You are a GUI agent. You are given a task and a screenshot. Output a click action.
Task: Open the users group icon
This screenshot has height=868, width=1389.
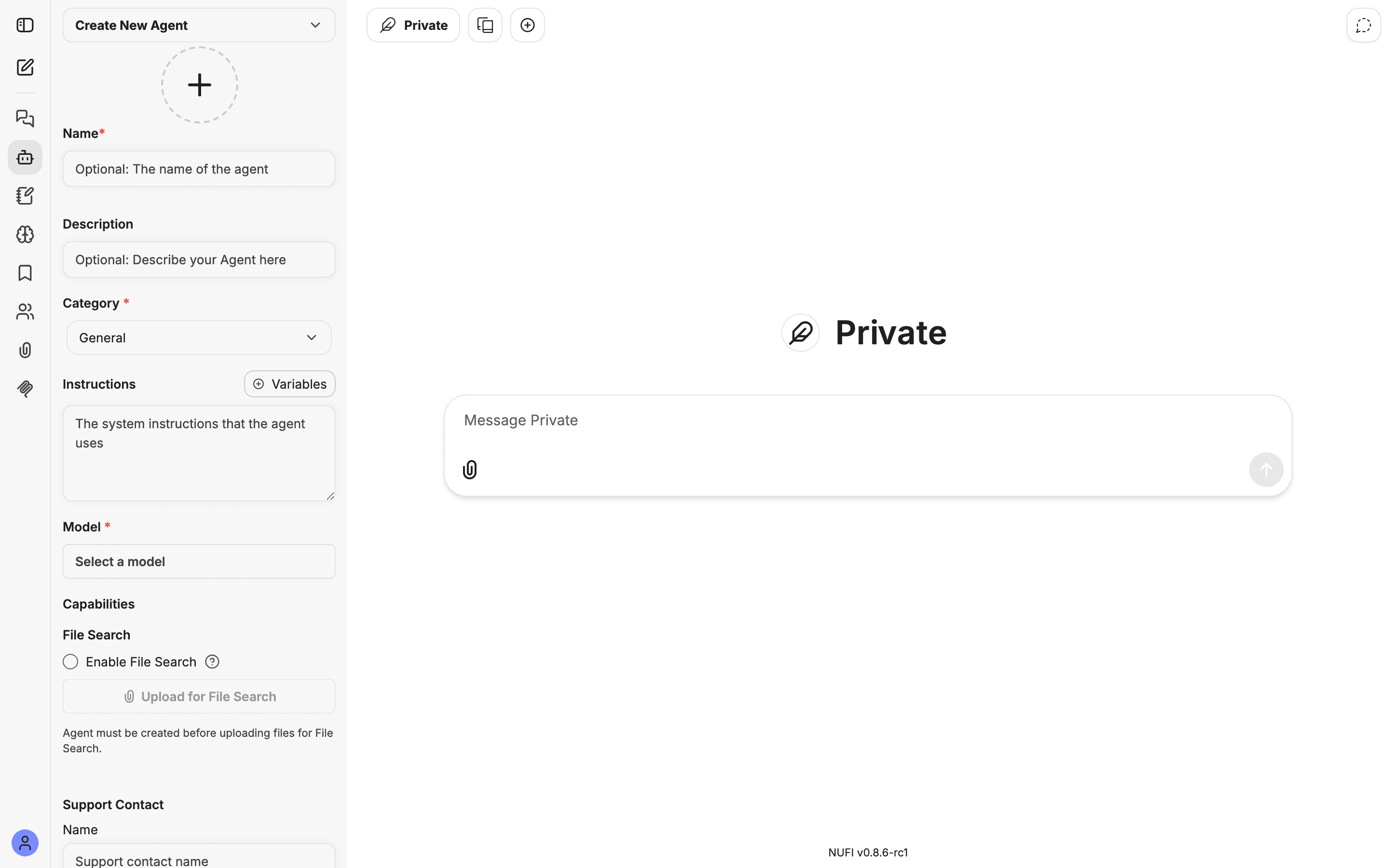(25, 312)
